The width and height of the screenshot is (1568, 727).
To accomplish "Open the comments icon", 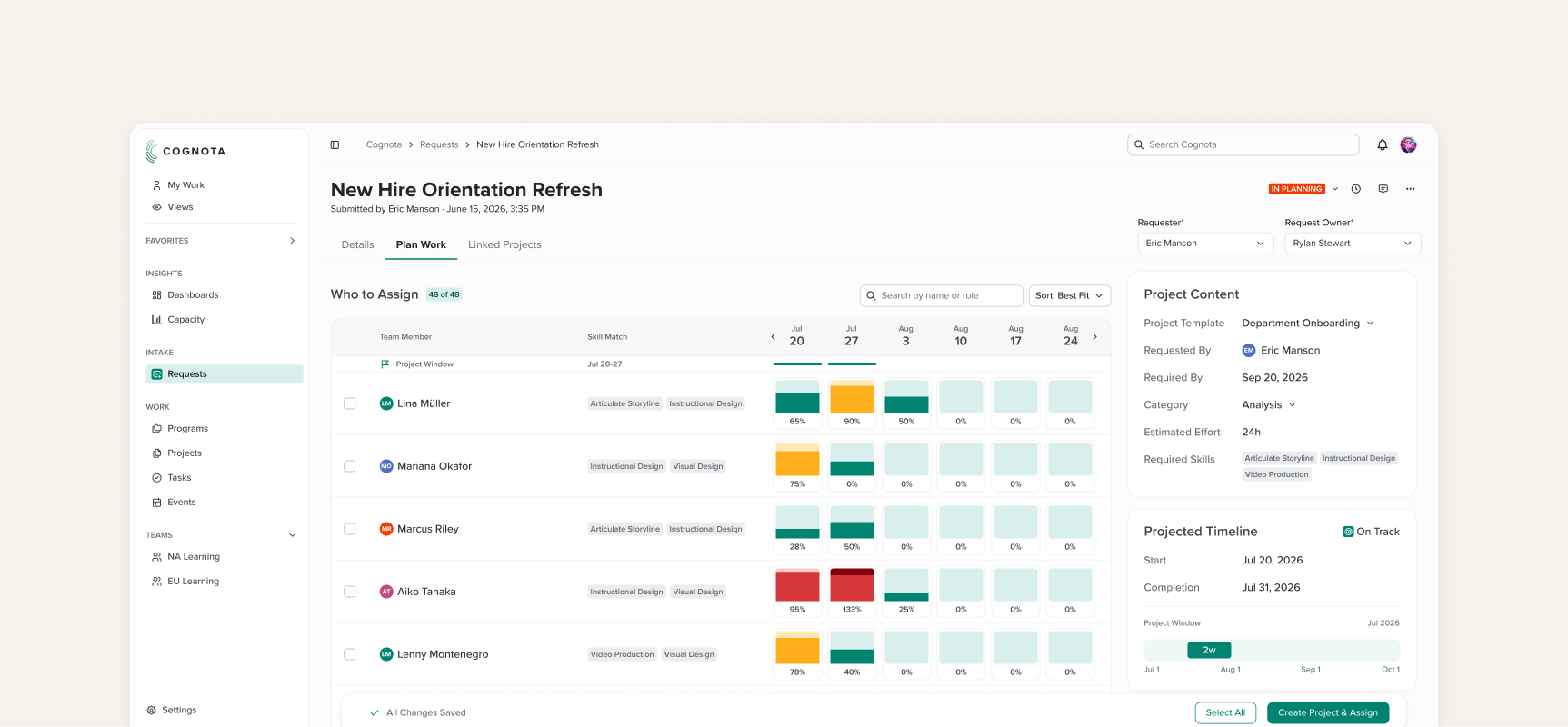I will click(x=1383, y=189).
